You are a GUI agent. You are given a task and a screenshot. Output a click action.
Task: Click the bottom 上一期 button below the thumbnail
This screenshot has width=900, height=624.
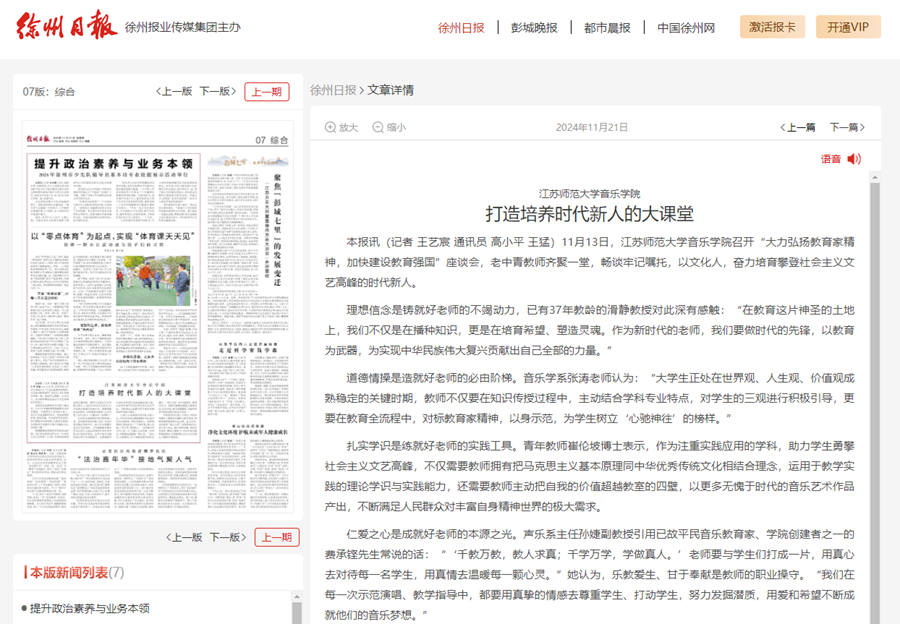tap(277, 537)
